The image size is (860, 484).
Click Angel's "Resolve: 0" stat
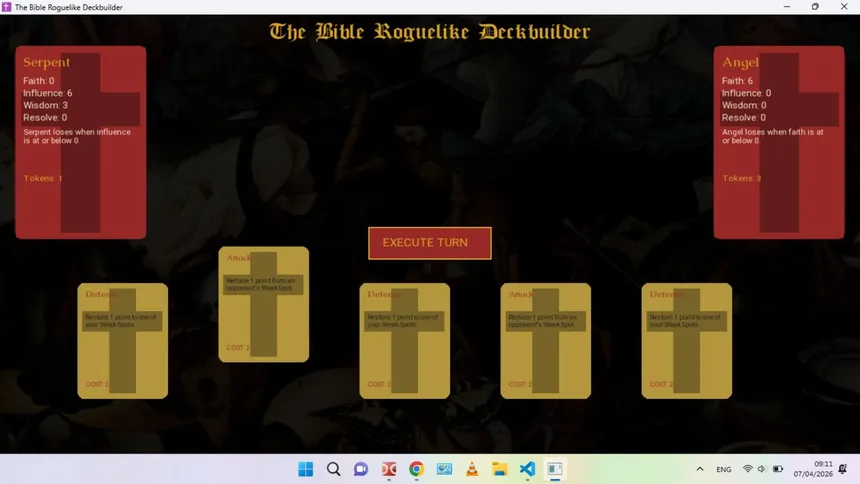[744, 117]
